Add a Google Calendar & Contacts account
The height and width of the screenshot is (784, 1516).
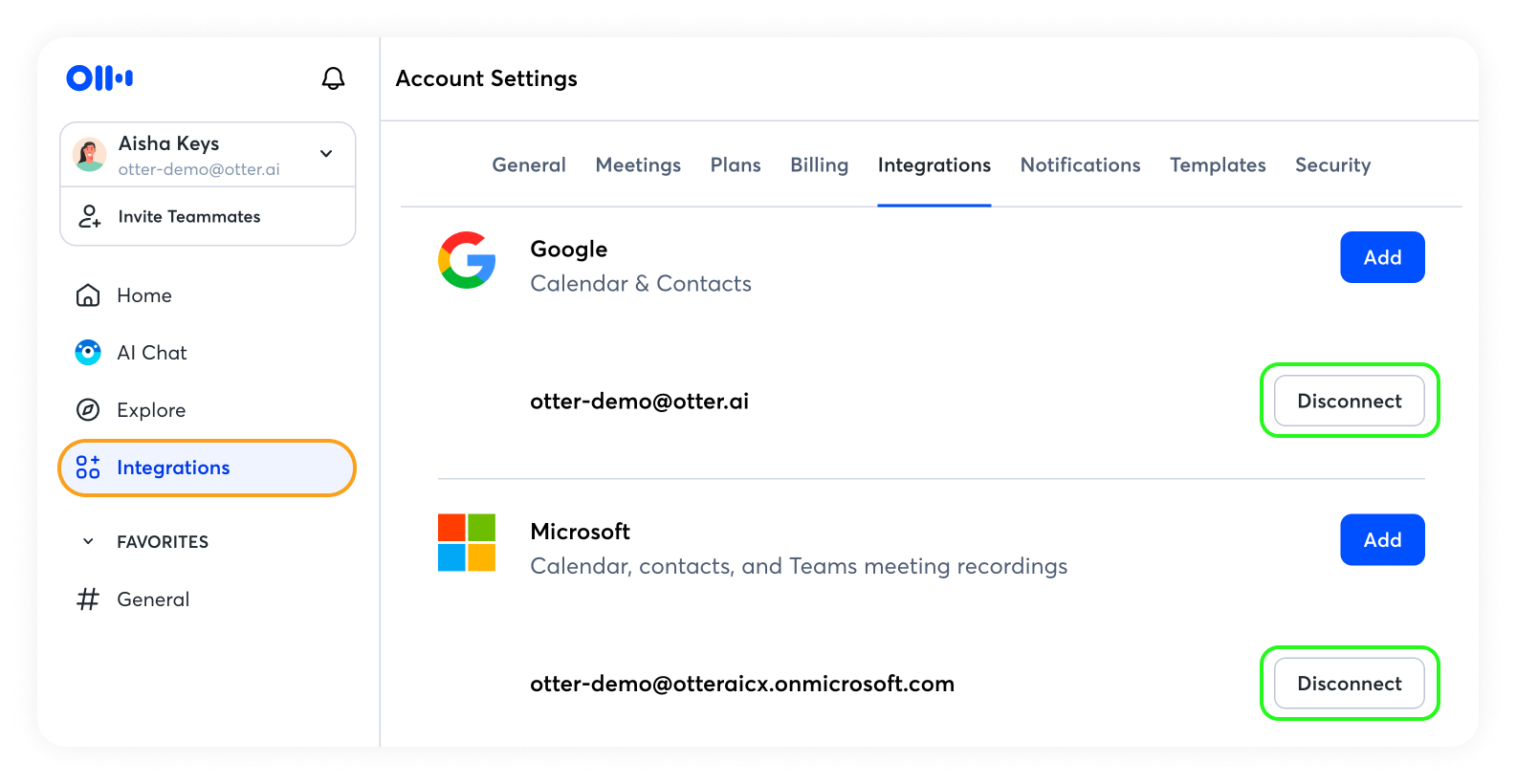click(x=1382, y=257)
